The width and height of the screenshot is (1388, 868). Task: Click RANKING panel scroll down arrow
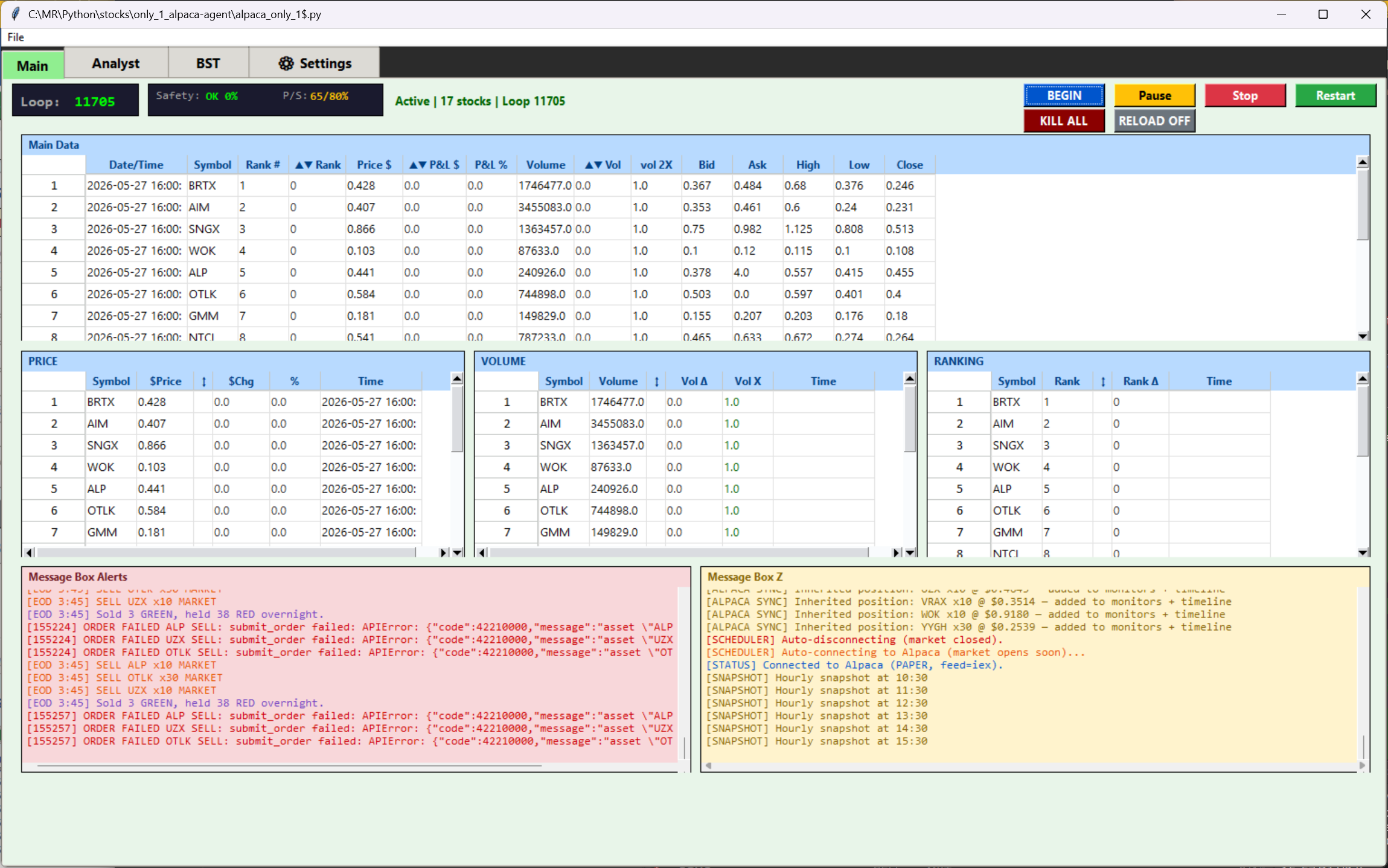1363,552
